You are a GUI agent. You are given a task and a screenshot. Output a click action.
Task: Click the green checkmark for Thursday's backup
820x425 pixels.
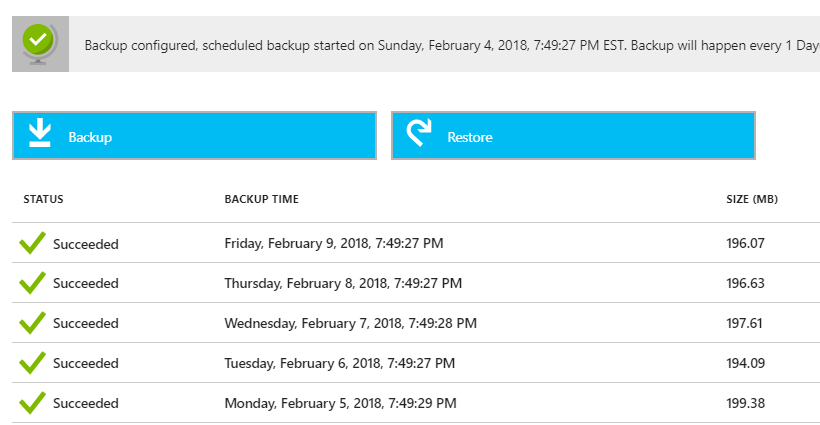point(32,283)
